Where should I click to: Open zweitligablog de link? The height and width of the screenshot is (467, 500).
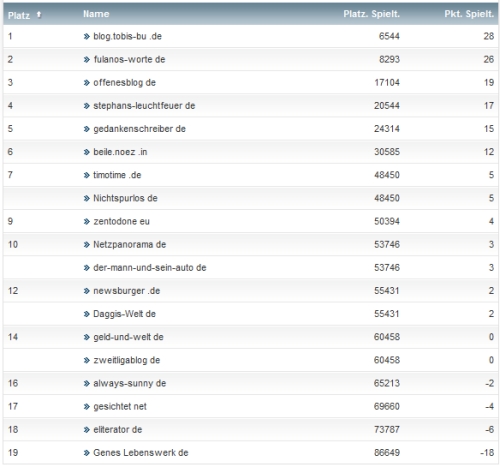pos(127,360)
